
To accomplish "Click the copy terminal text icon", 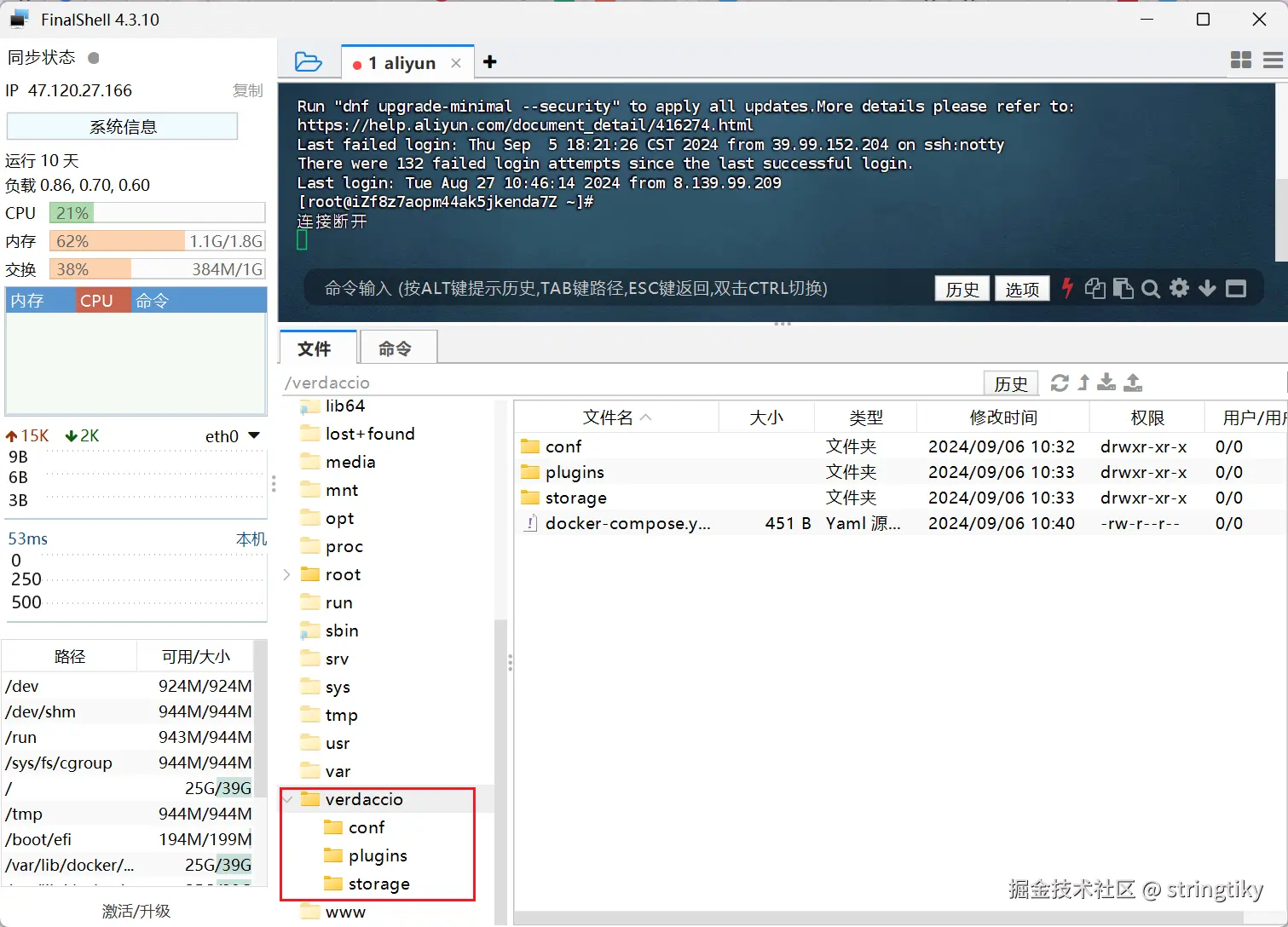I will [x=1095, y=289].
